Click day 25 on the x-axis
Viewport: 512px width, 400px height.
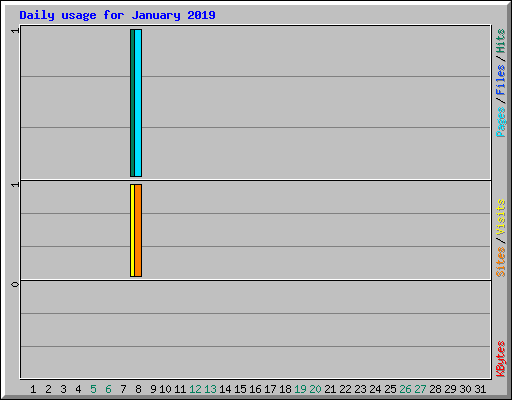pyautogui.click(x=390, y=389)
